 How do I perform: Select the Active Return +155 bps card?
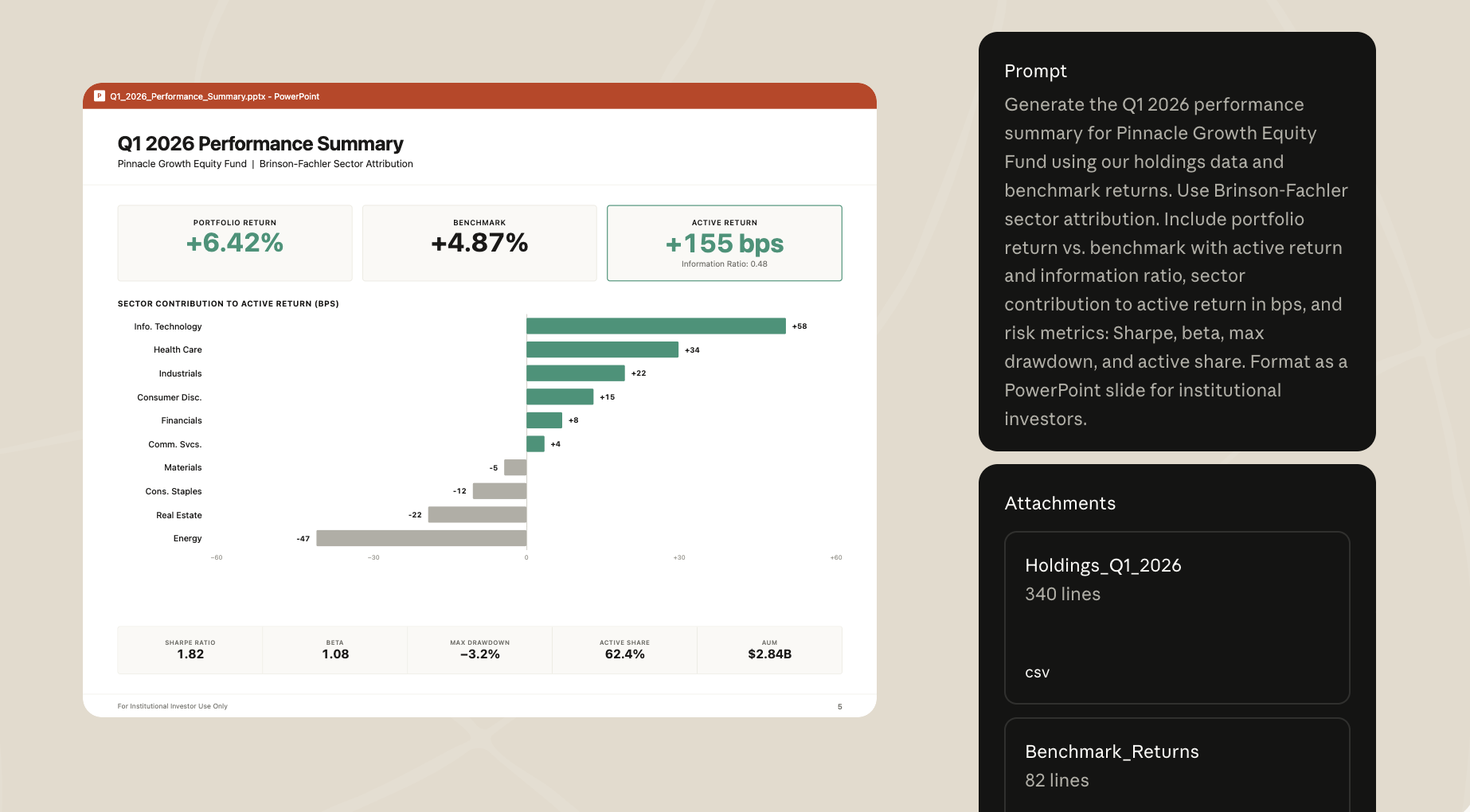[725, 243]
